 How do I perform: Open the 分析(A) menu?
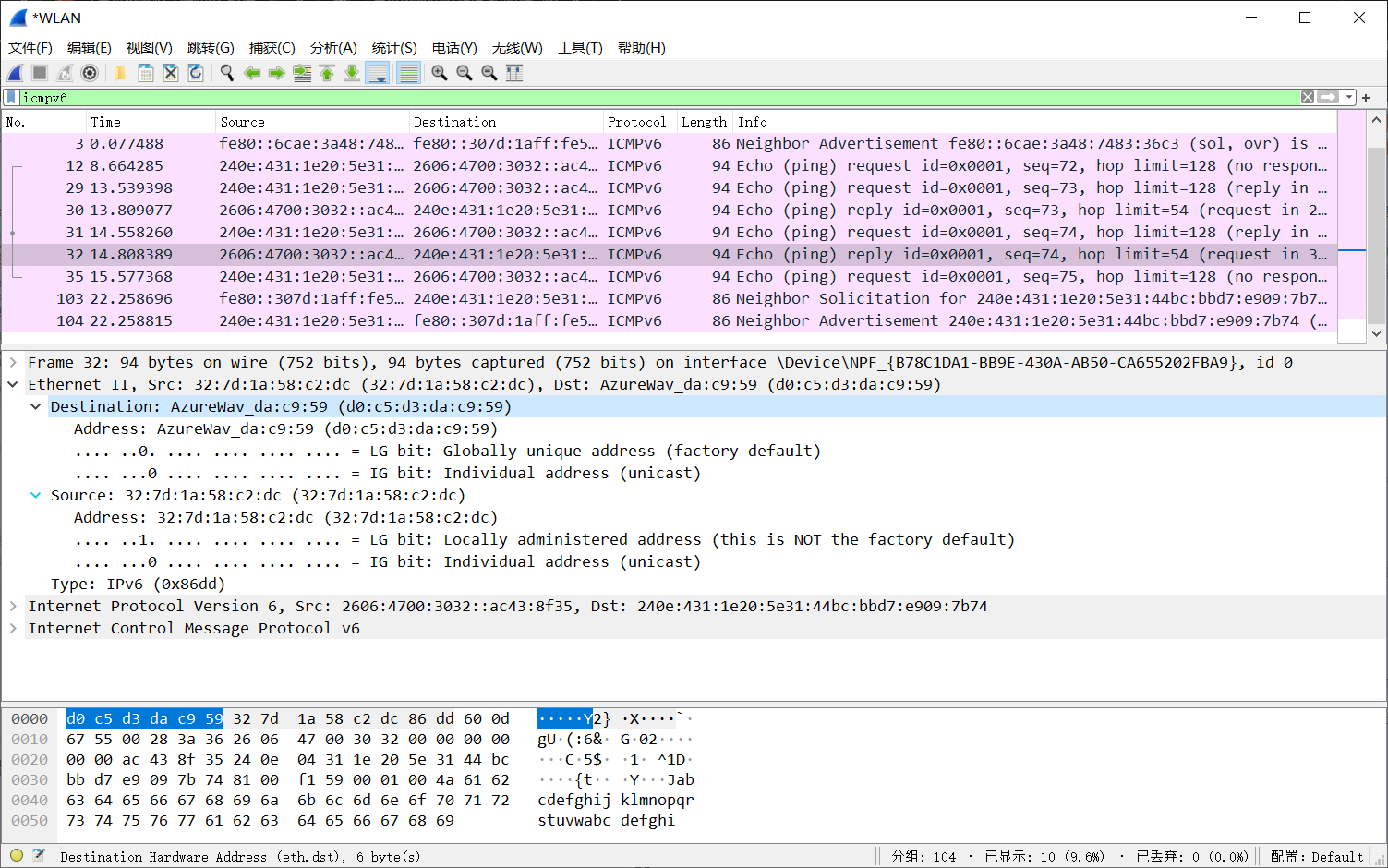pos(333,48)
